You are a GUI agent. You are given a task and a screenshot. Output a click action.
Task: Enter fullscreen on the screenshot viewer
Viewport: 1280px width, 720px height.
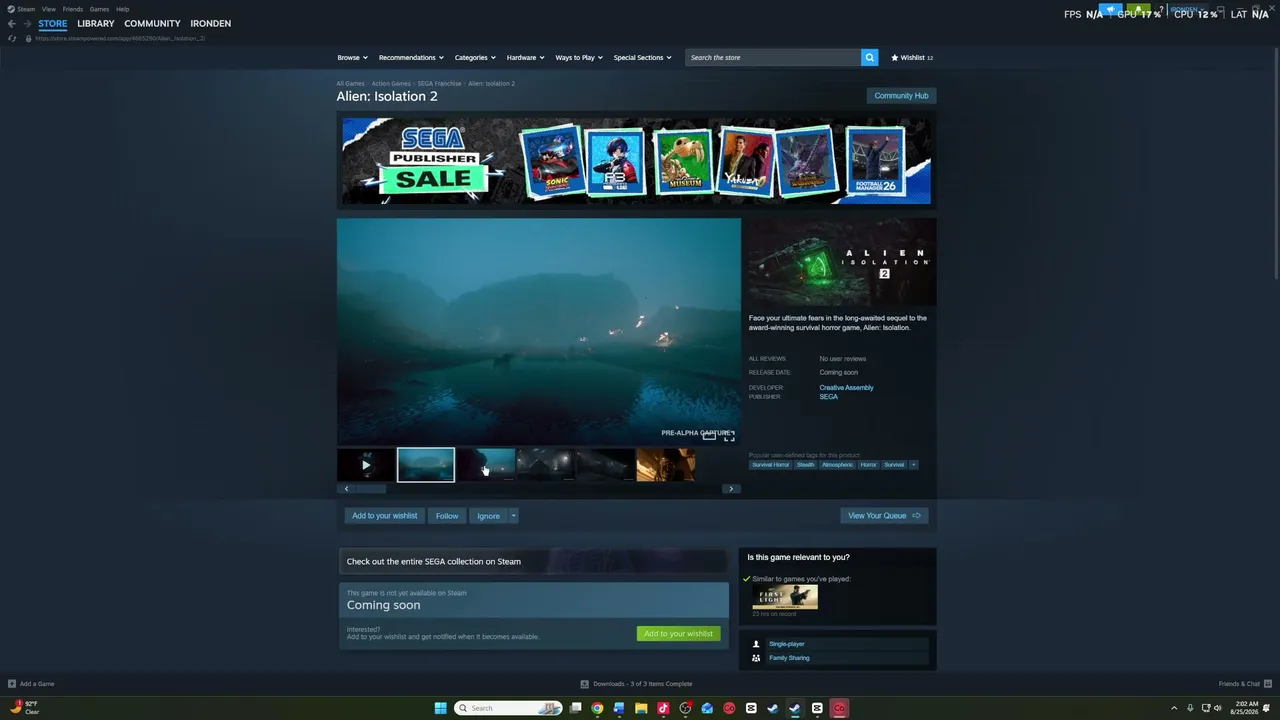click(729, 435)
